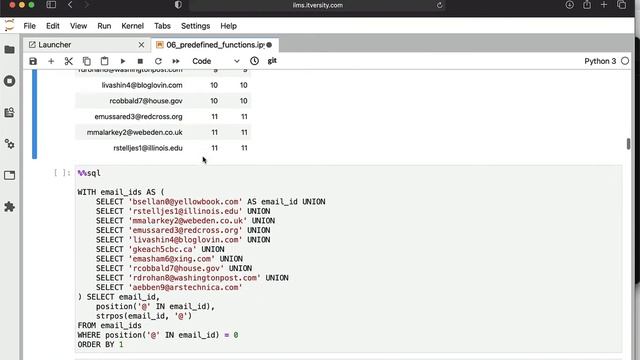This screenshot has height=360, width=640.
Task: Click the 'bsellan0@yellowbook.com' string in code
Action: [x=186, y=202]
